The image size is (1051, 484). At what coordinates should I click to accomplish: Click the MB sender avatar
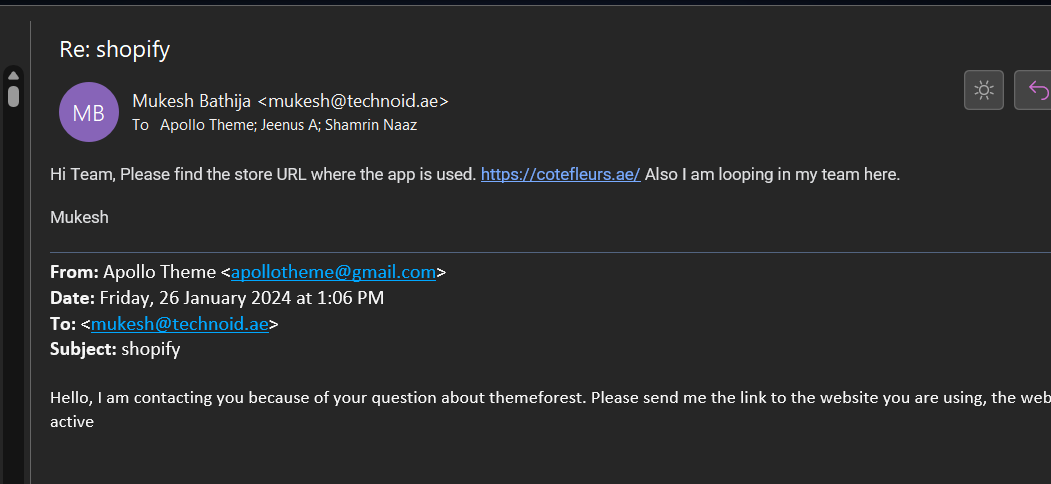[89, 112]
